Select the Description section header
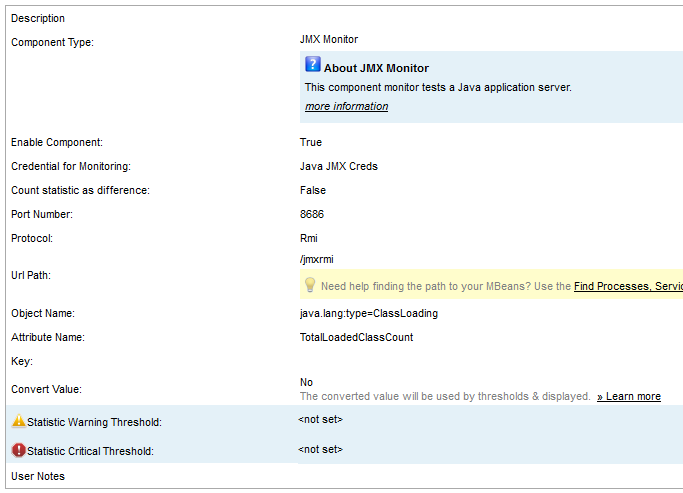The image size is (683, 493). [x=38, y=18]
